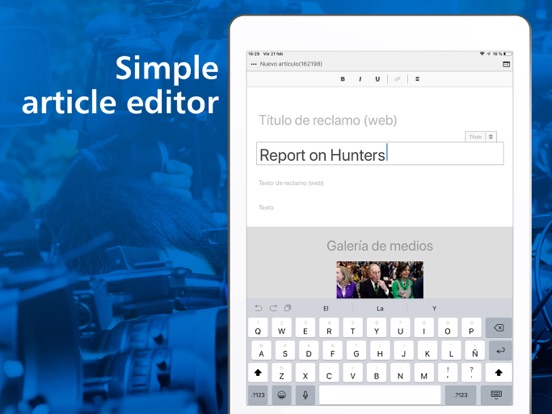Toggle underline formatting in editor toolbar
The width and height of the screenshot is (552, 414).
pyautogui.click(x=377, y=79)
